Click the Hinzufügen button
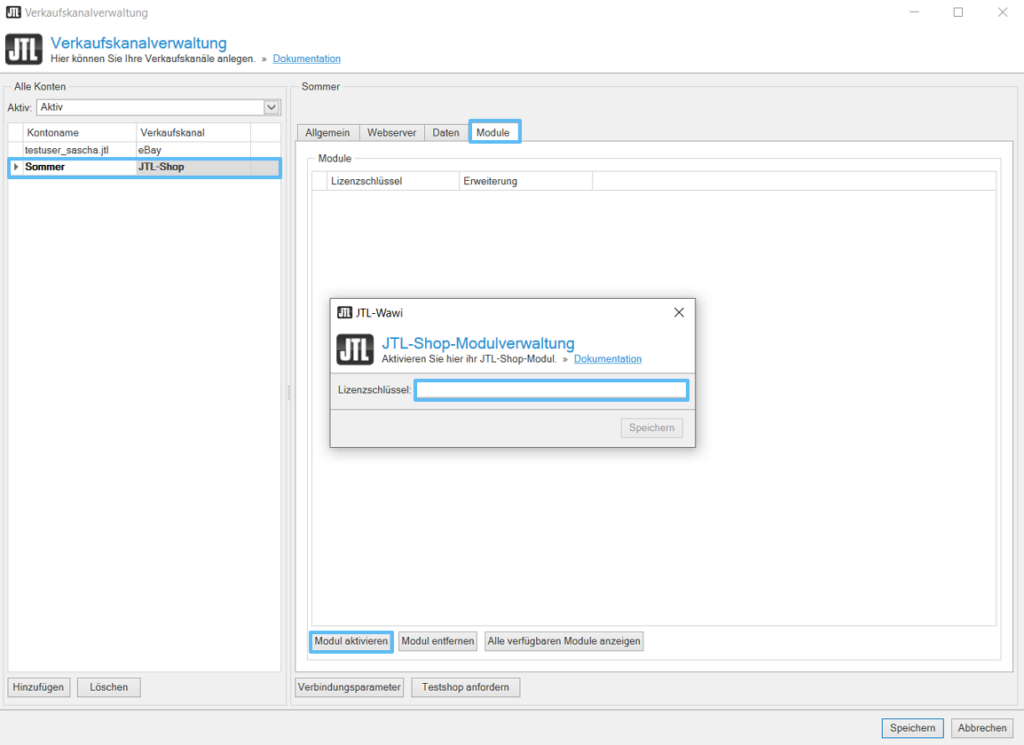1024x745 pixels. [39, 687]
